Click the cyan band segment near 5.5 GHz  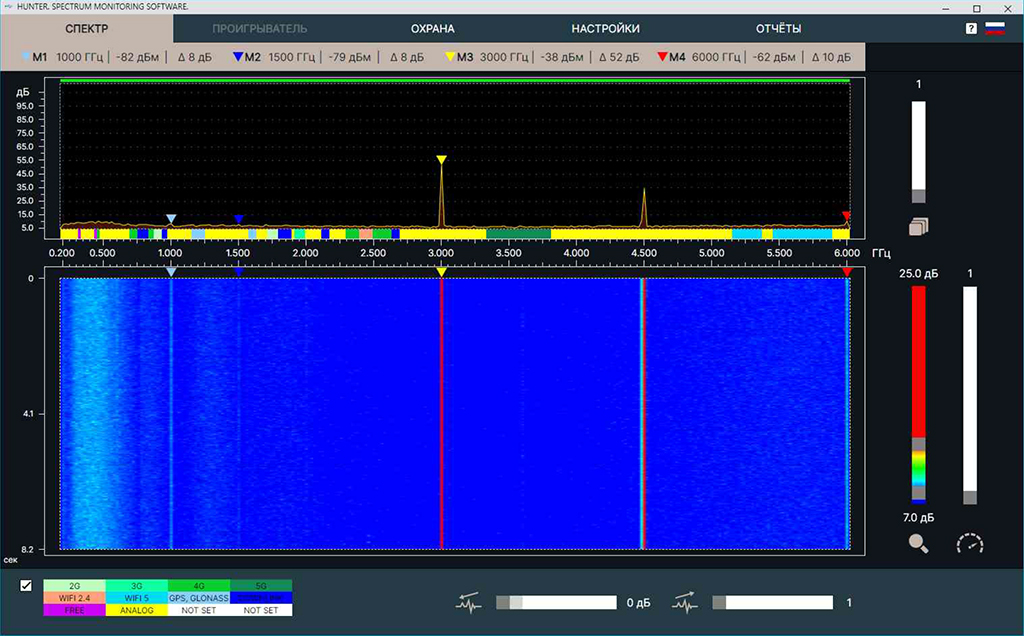pyautogui.click(x=802, y=234)
